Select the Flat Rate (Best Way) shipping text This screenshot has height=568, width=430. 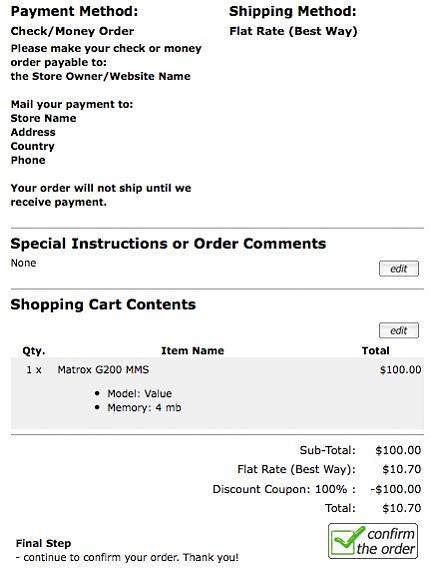pyautogui.click(x=293, y=31)
